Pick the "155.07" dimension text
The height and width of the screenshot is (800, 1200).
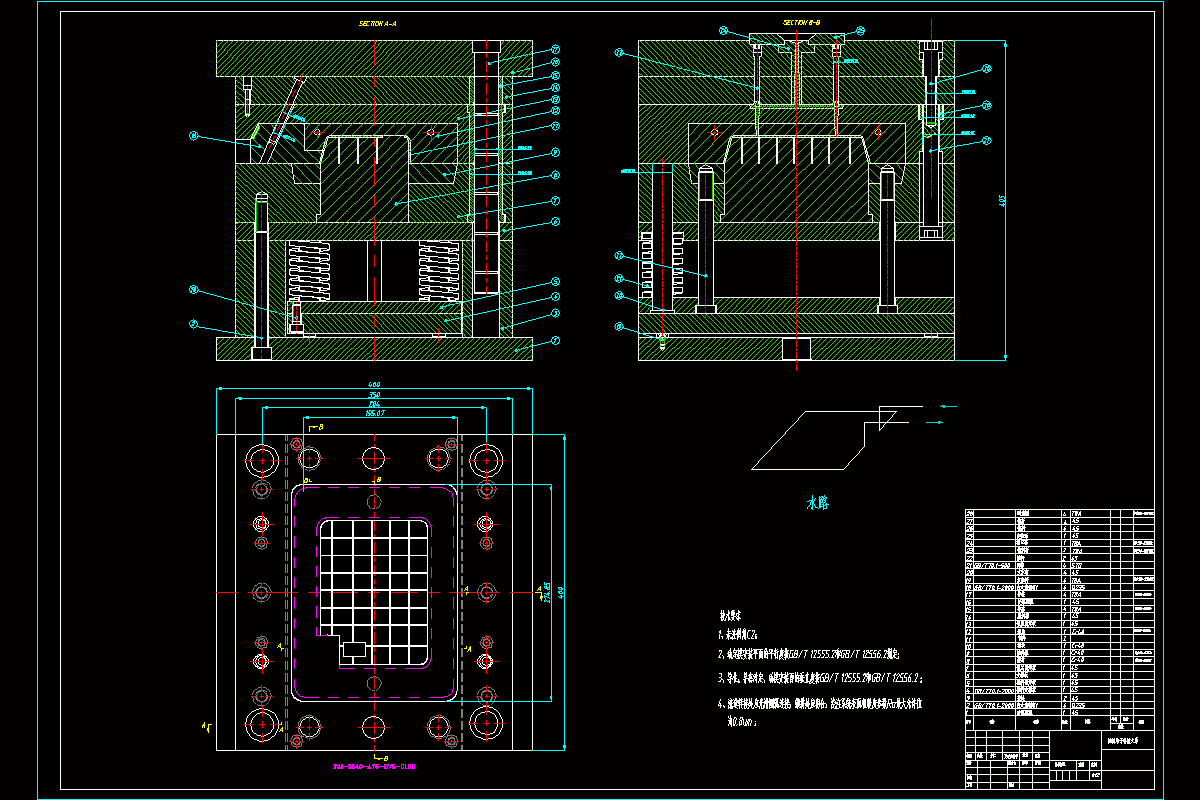coord(375,411)
